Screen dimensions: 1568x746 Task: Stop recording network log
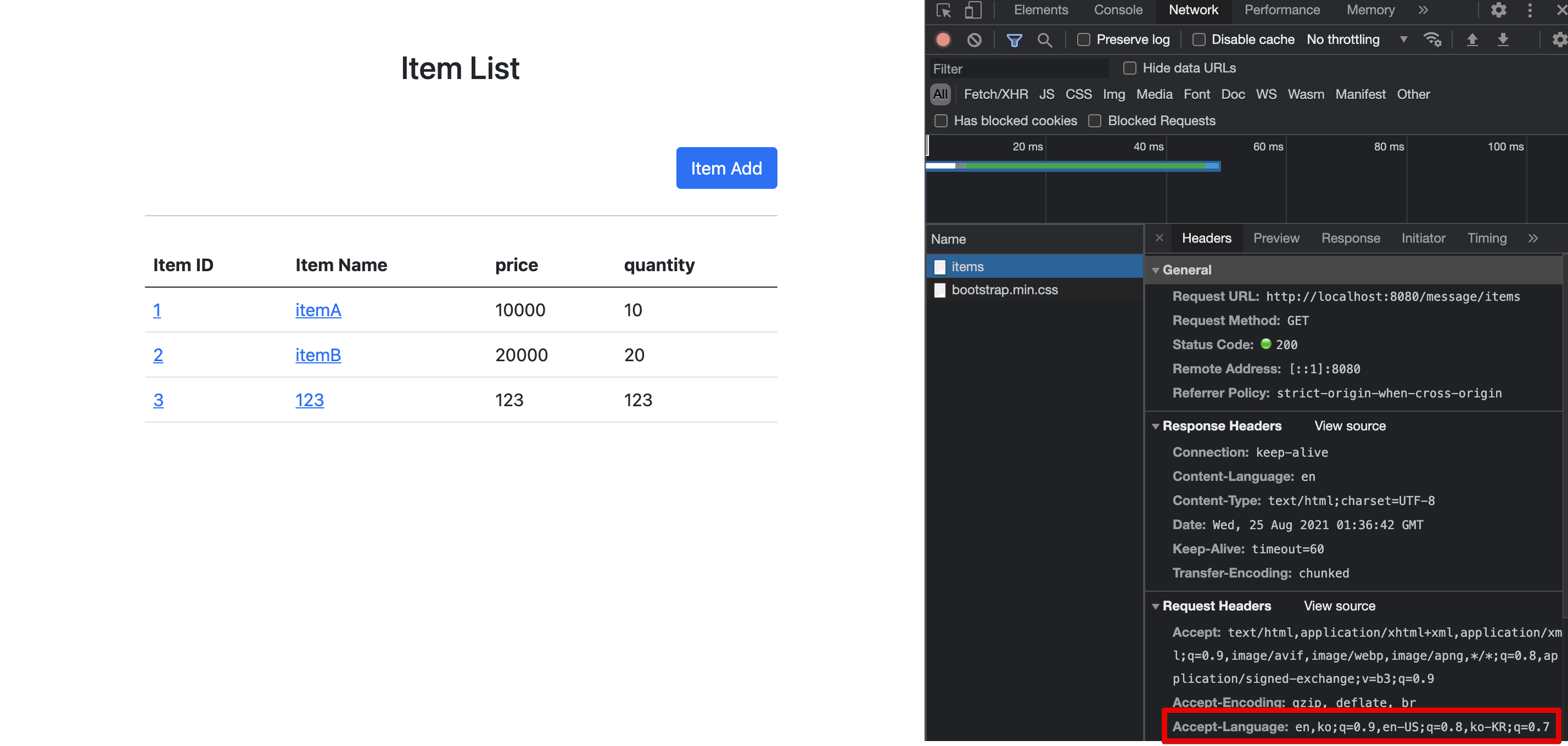tap(943, 40)
